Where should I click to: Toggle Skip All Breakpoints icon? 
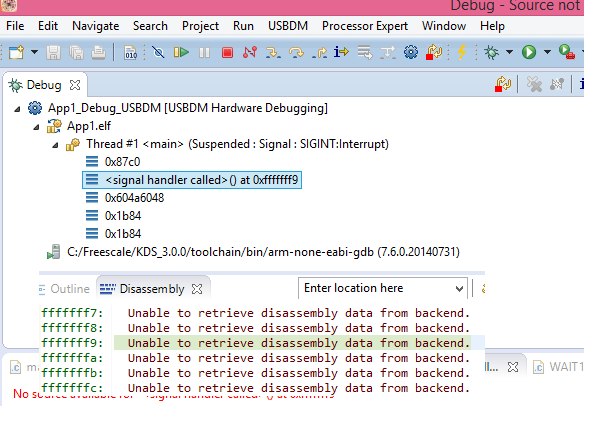coord(158,52)
